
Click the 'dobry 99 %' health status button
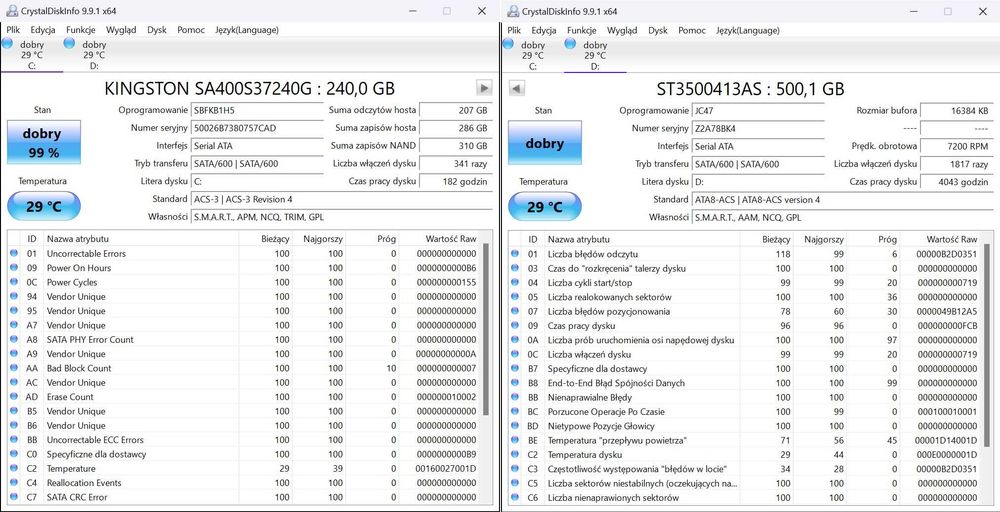[43, 142]
